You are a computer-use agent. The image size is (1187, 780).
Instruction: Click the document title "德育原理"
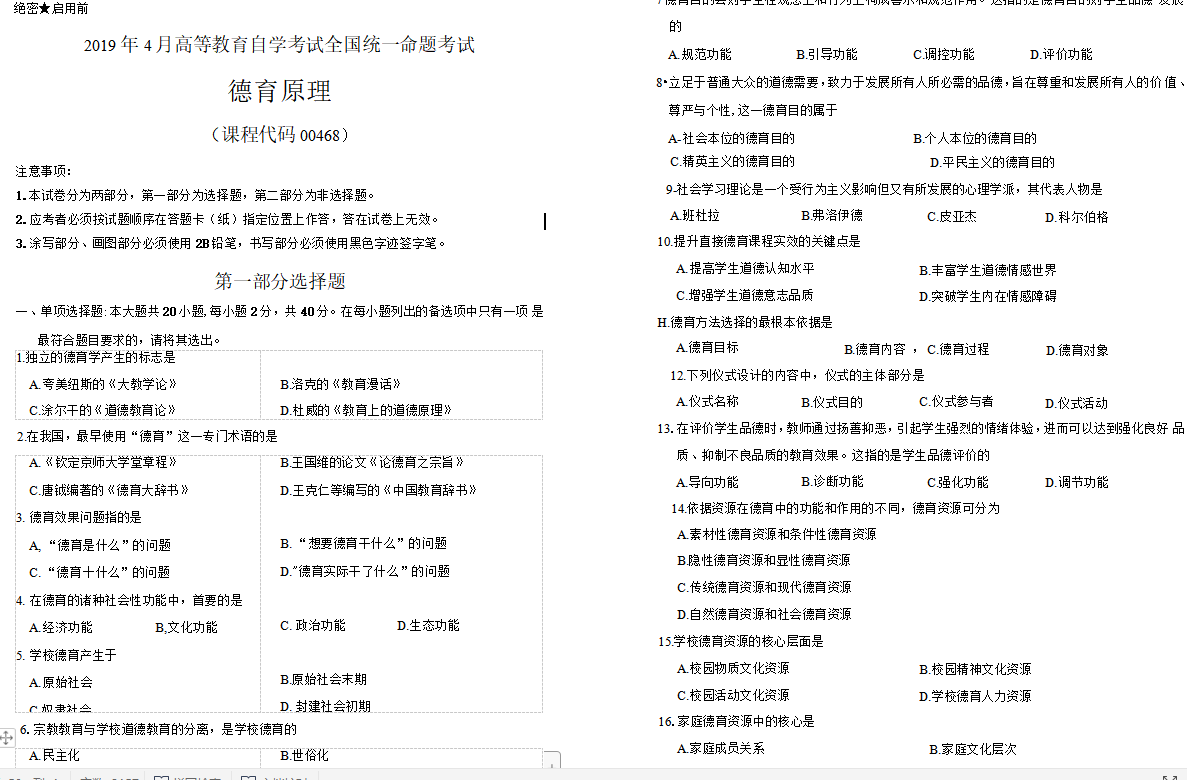(x=280, y=91)
